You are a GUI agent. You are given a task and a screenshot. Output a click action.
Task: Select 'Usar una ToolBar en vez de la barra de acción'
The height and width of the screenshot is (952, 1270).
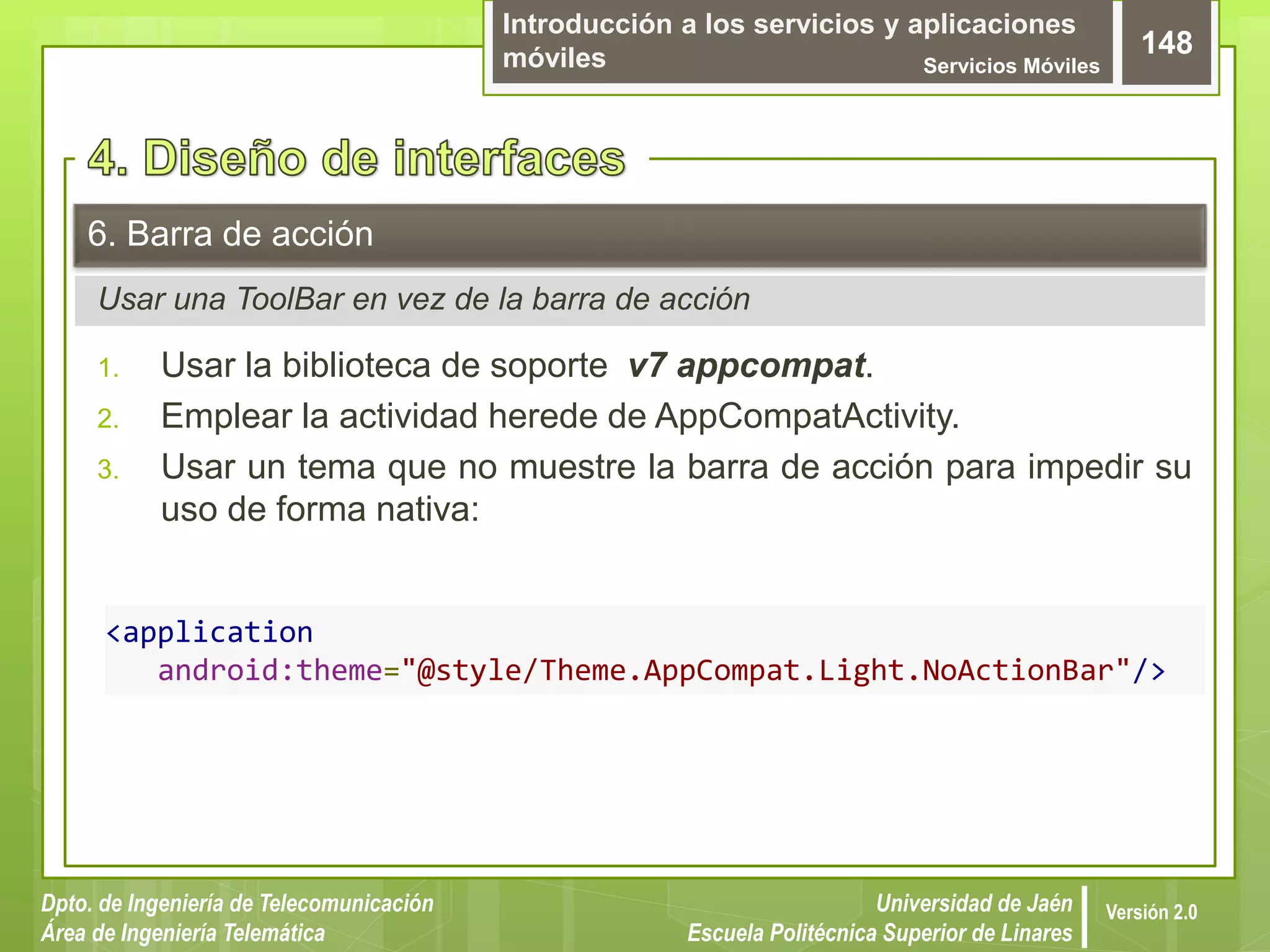(424, 299)
